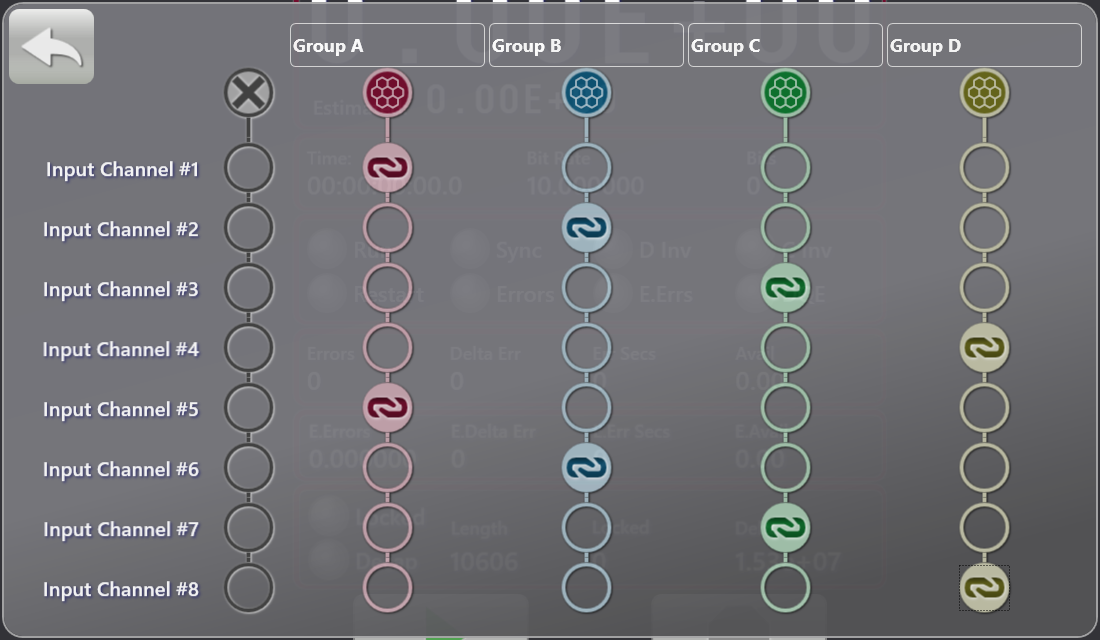1100x640 pixels.
Task: Unlink Input Channel #1 from Group A
Action: [x=388, y=168]
